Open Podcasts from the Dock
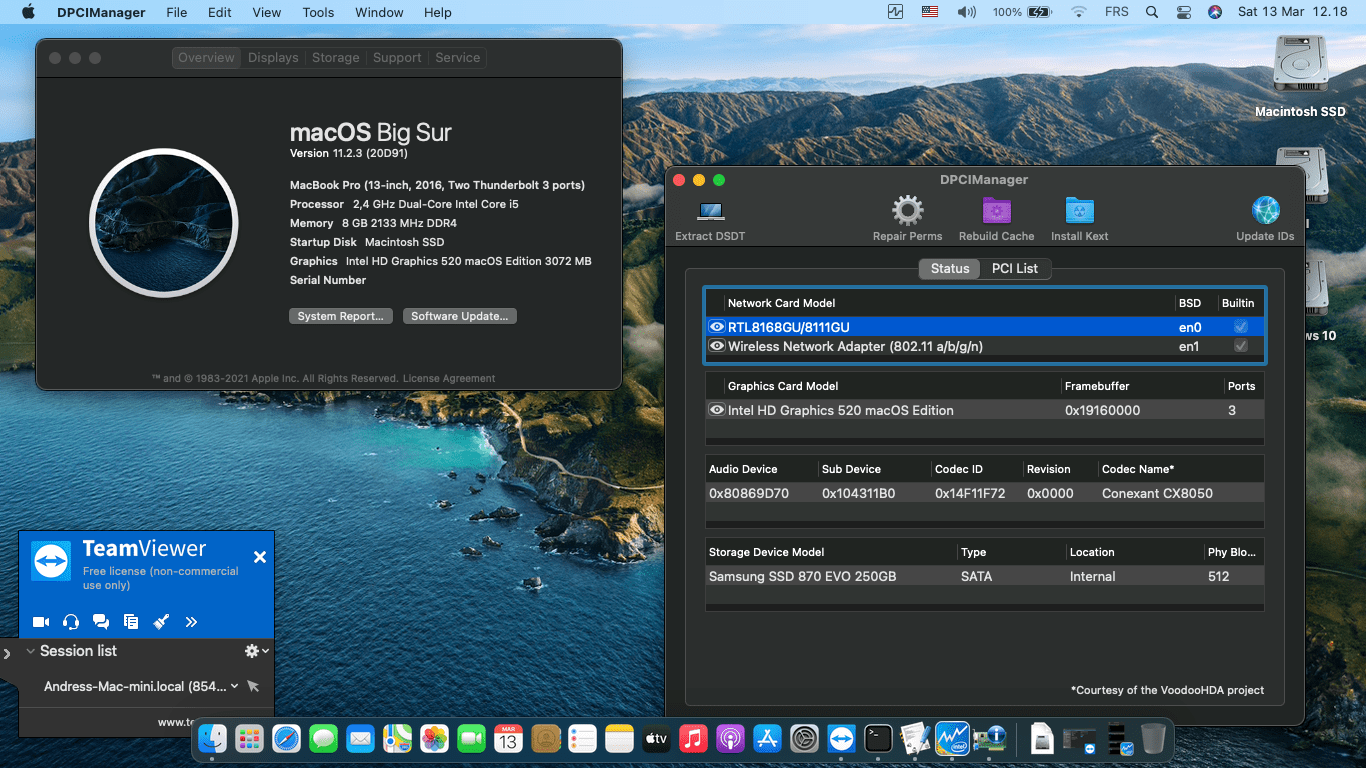Screen dimensions: 1366x768 [x=730, y=739]
